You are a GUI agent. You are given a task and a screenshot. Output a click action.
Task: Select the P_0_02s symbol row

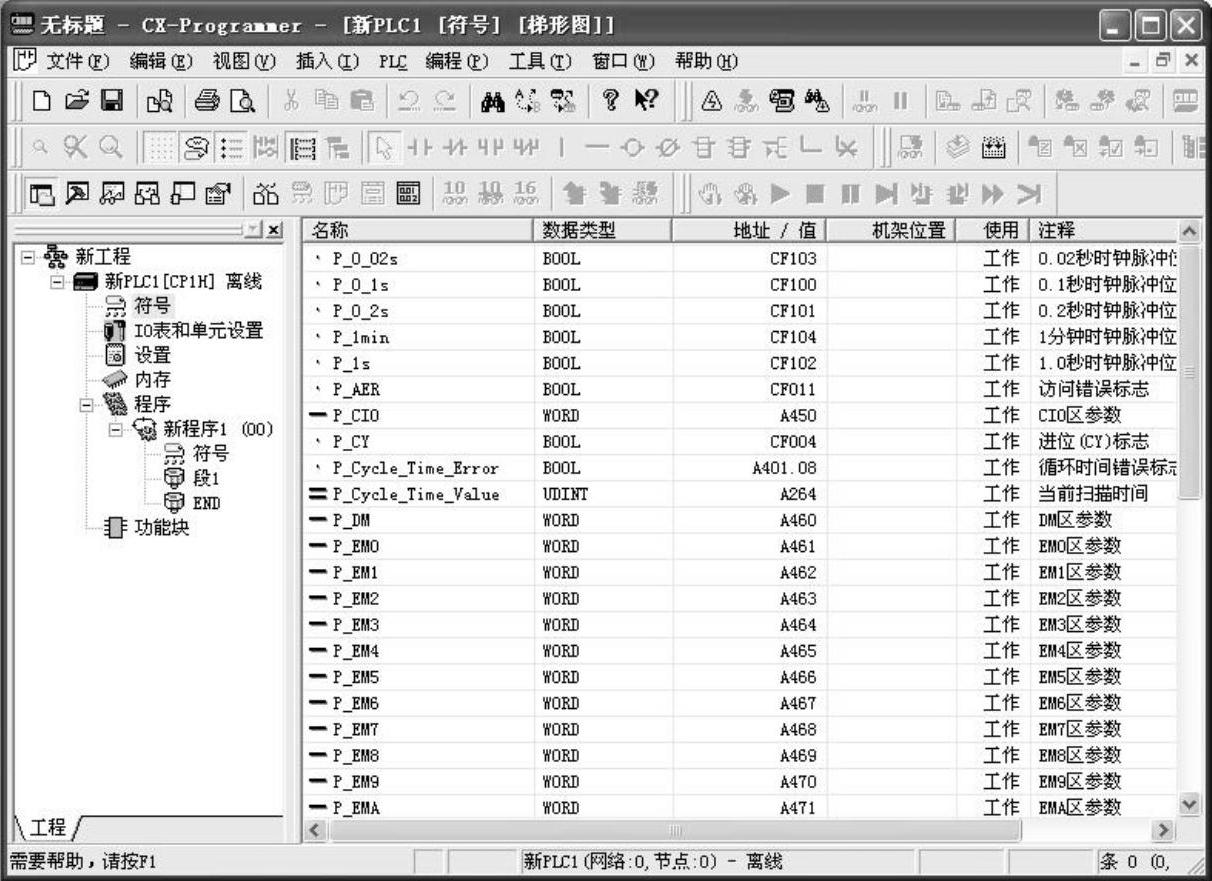740,259
